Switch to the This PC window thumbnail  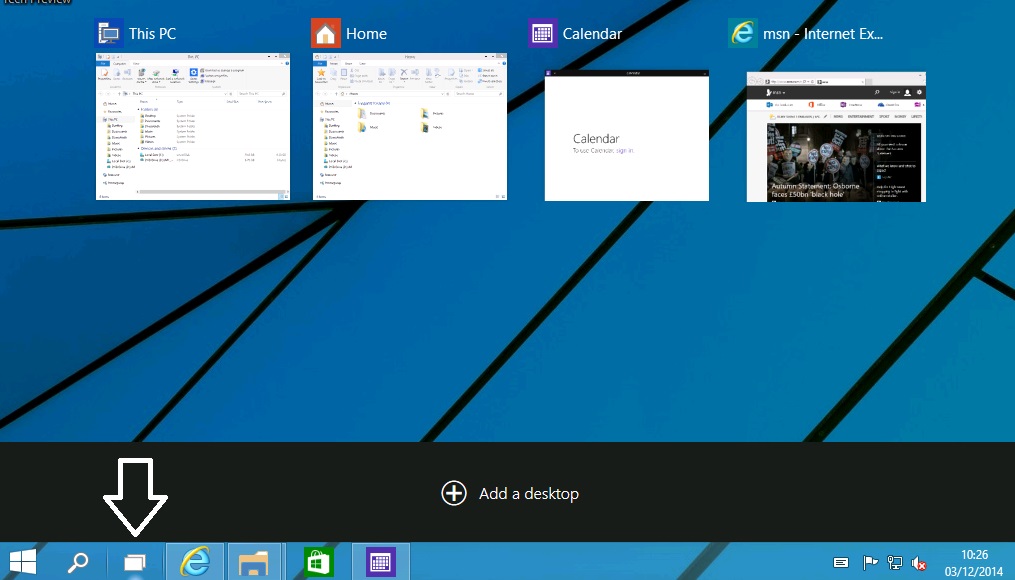coord(193,125)
